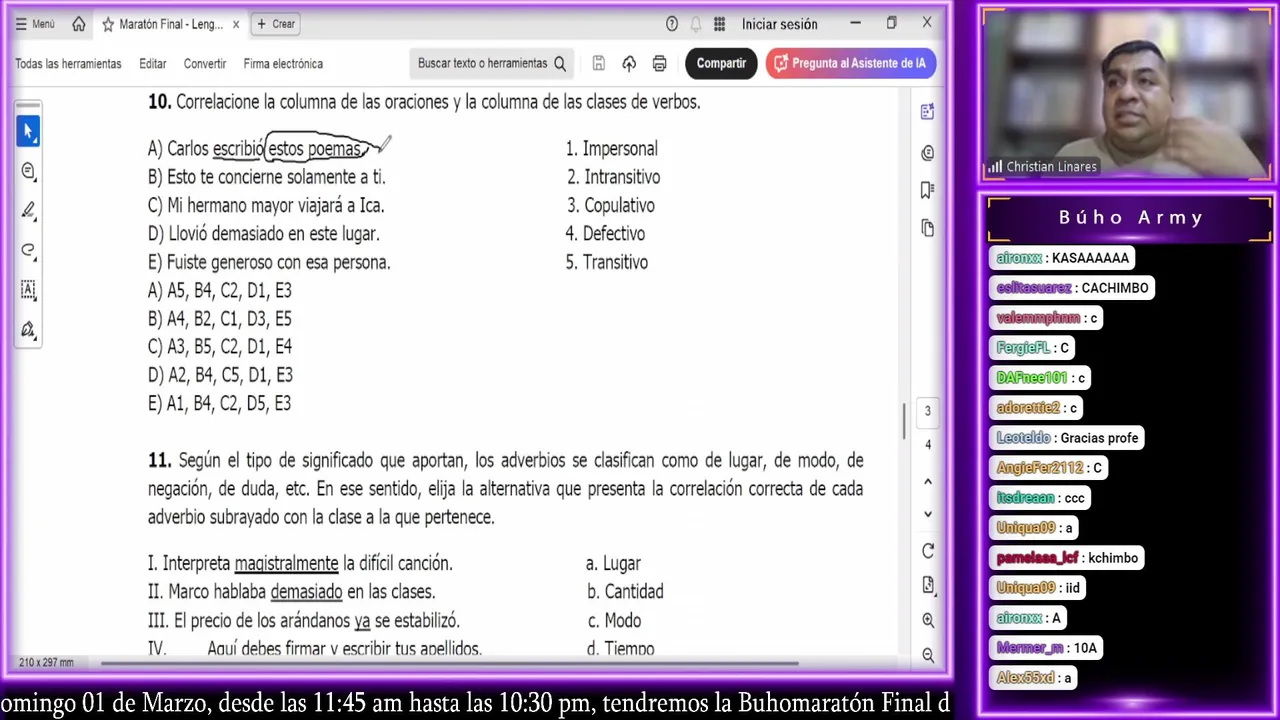Click answer option A) A5, B4, C2, D1, E3
The height and width of the screenshot is (720, 1280).
[x=220, y=290]
